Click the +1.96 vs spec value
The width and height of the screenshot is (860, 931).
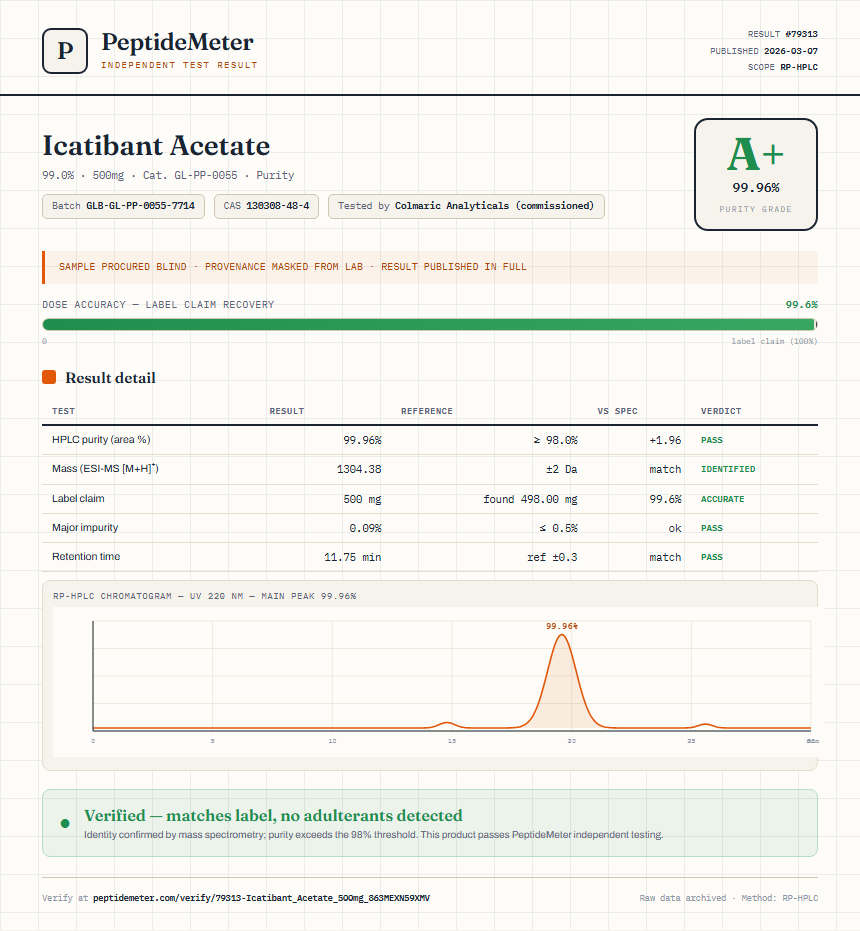[665, 440]
